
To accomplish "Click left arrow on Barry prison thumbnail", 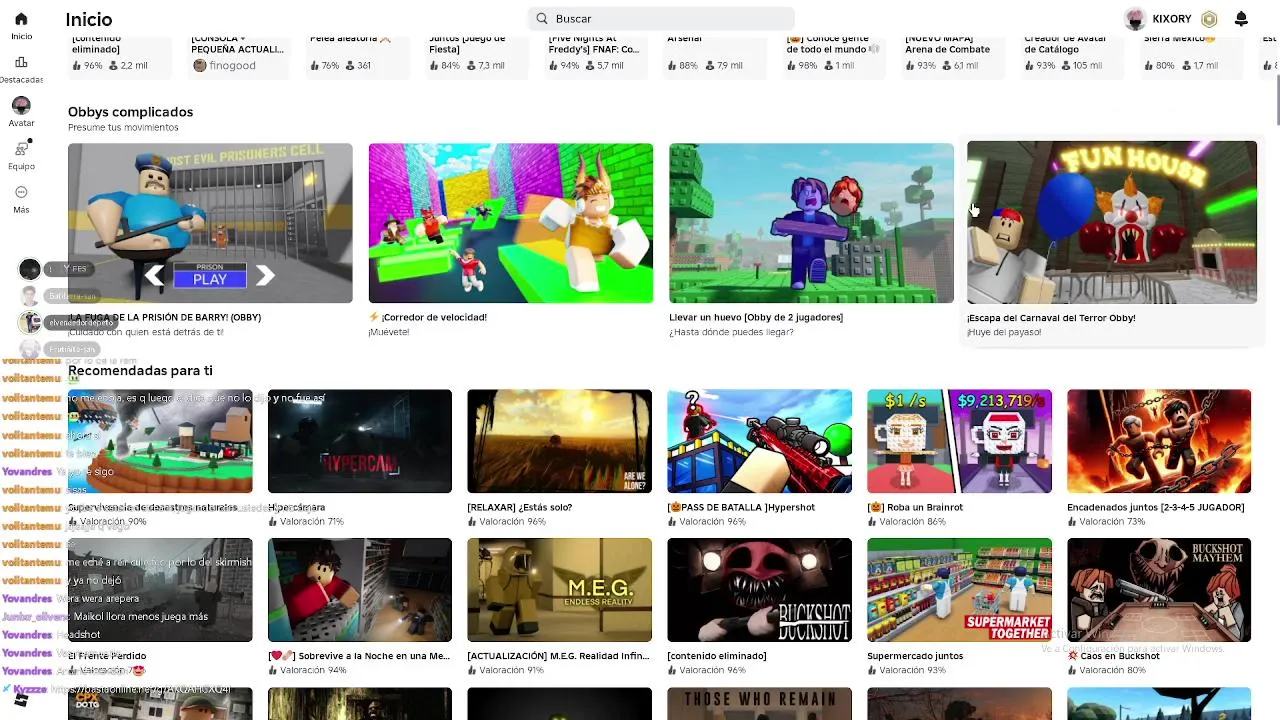I will point(154,276).
